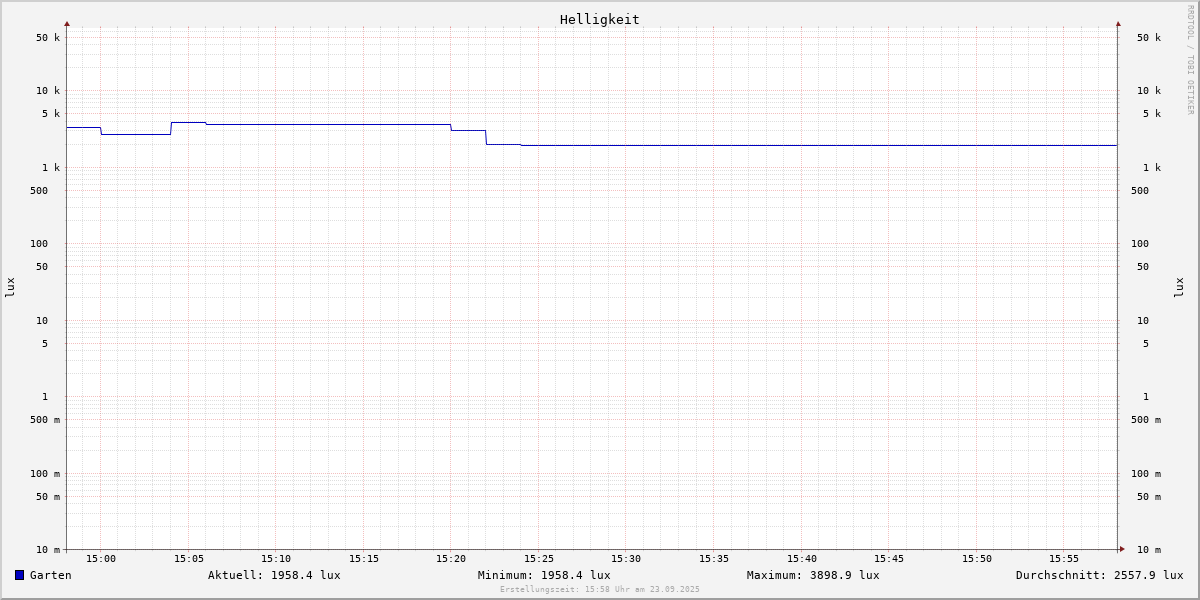
Task: Click the 15:15 time axis label
Action: pyautogui.click(x=364, y=559)
